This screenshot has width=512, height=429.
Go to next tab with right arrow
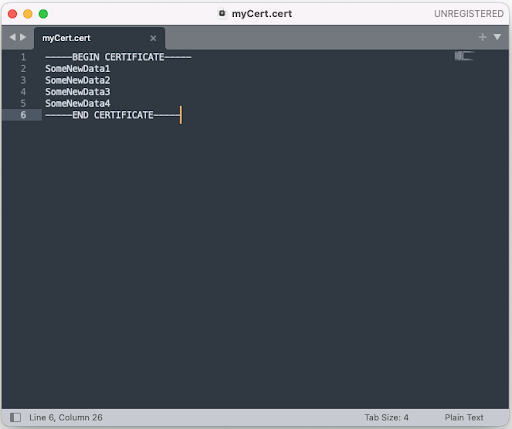[23, 37]
